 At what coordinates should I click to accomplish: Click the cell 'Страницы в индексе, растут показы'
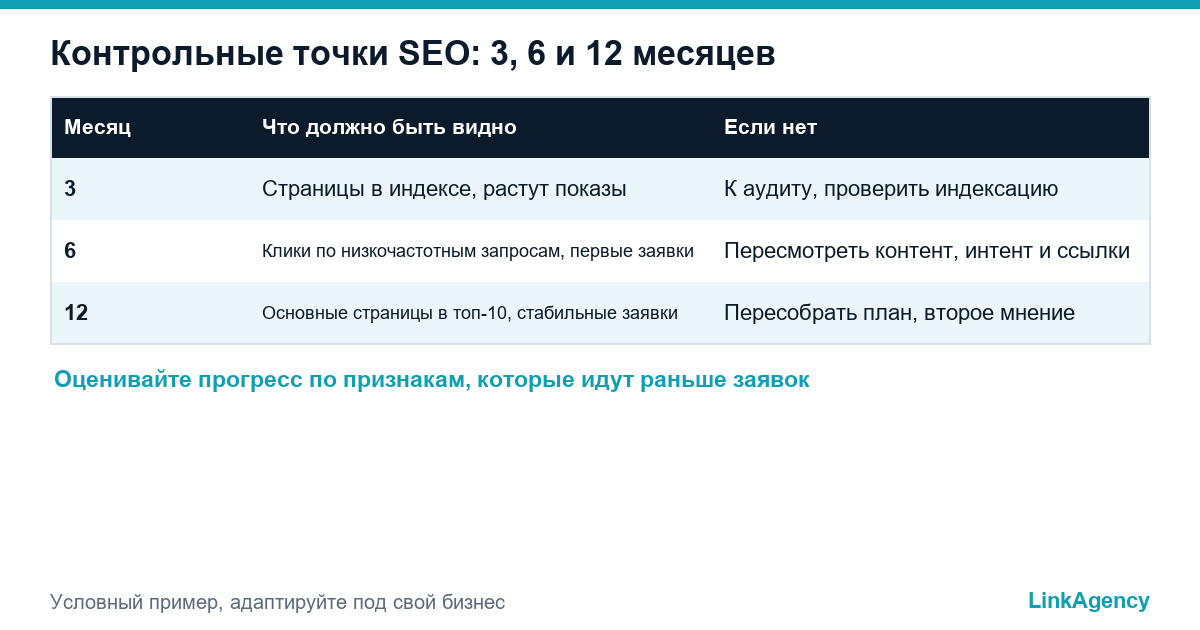point(444,189)
